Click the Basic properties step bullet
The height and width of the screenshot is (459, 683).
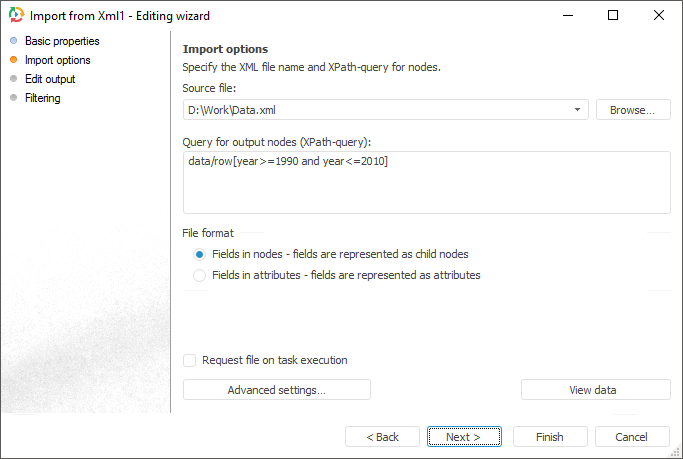click(x=13, y=41)
